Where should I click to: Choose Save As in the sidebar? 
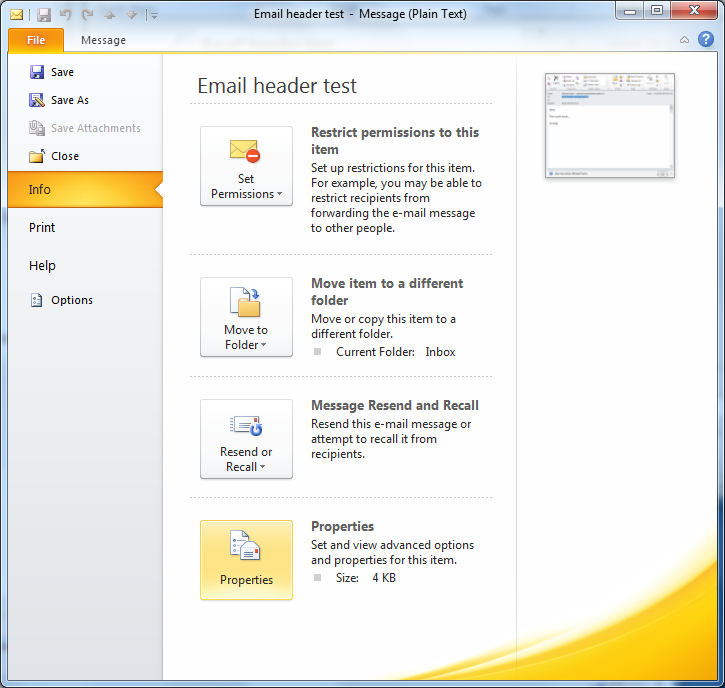(x=69, y=100)
